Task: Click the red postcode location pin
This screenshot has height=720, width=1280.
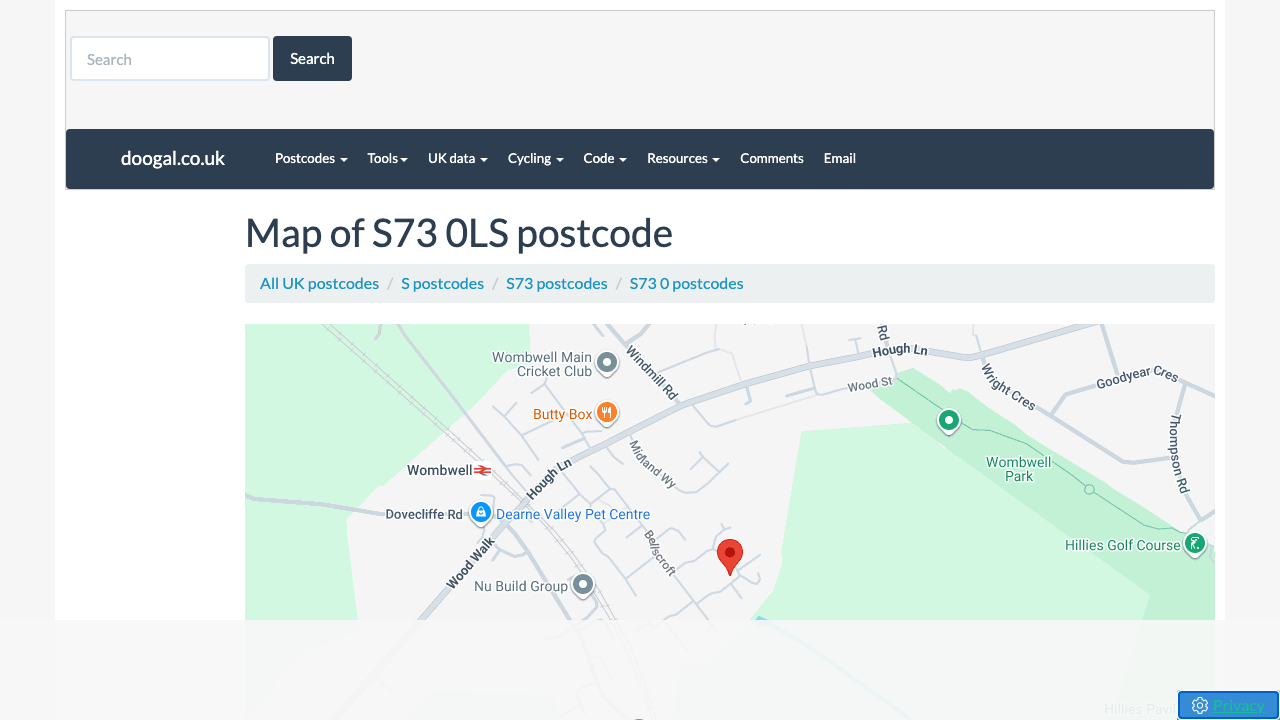Action: click(730, 555)
